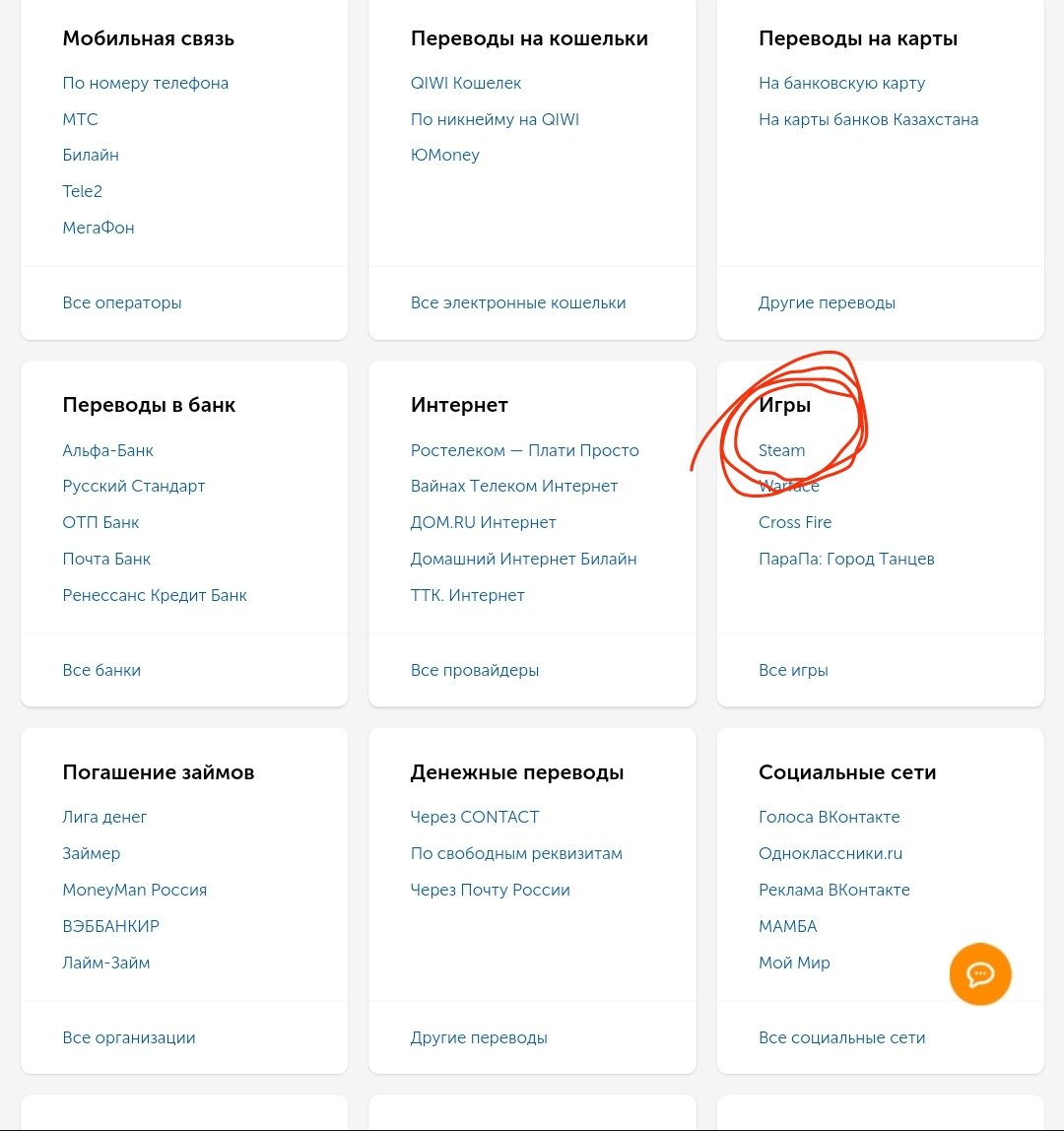
Task: Click Все организации link
Action: pos(128,1038)
